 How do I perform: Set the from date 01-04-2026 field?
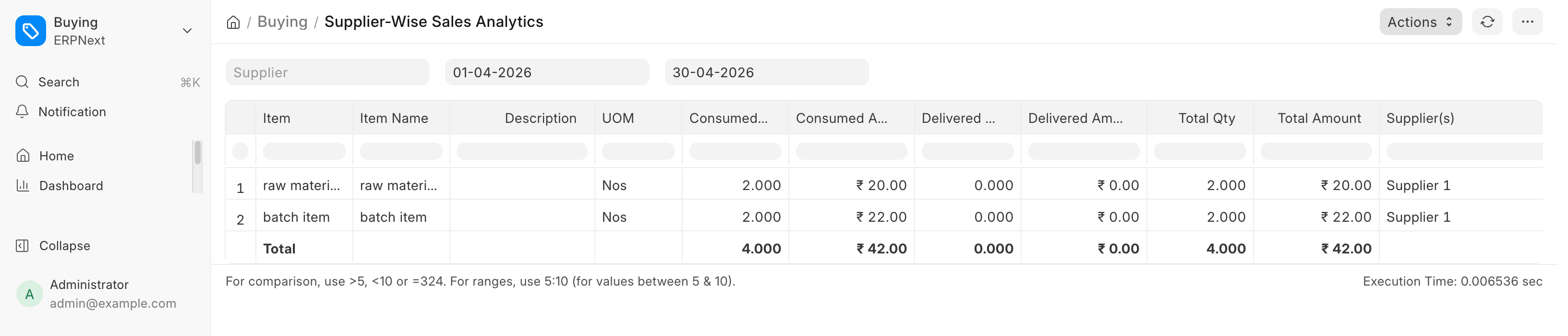[547, 72]
